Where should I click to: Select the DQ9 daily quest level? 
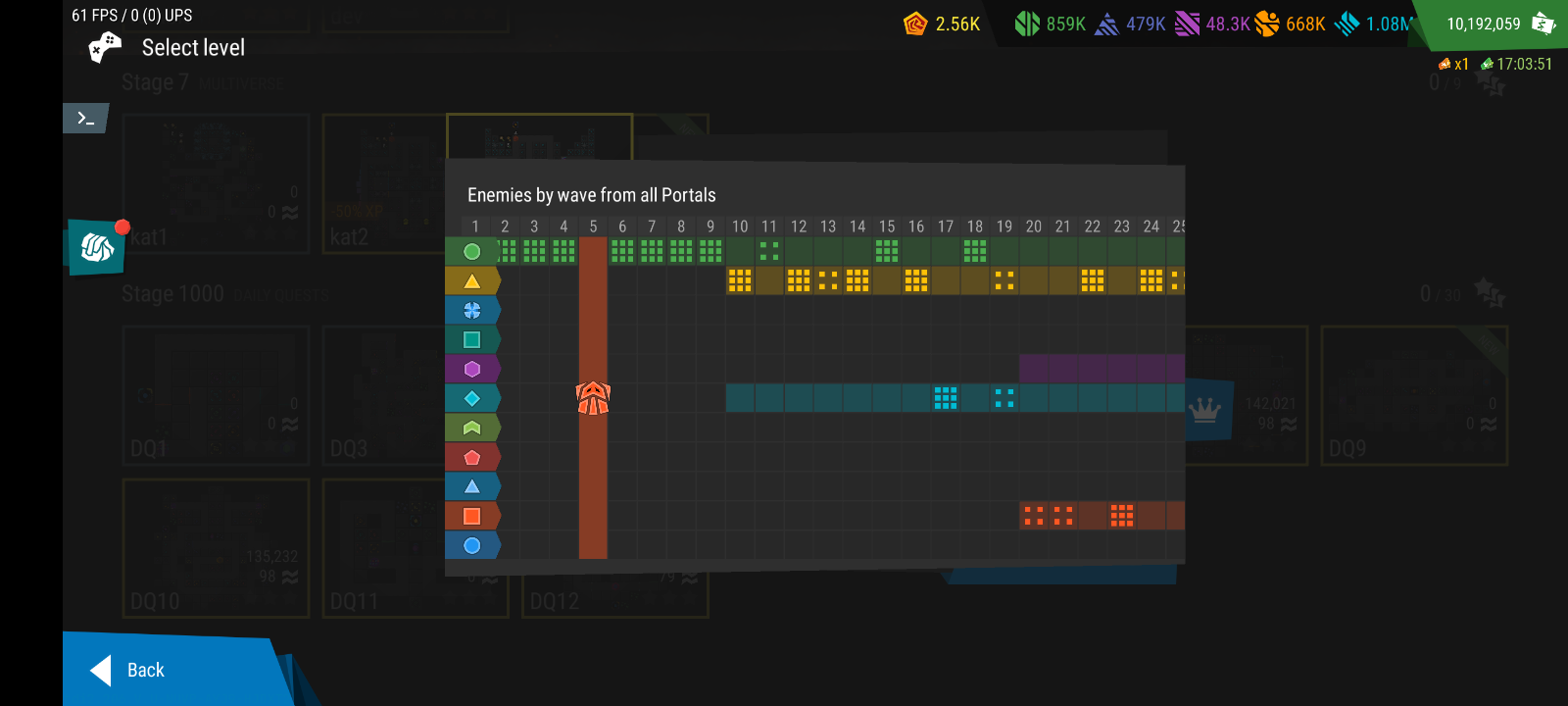(x=1413, y=395)
